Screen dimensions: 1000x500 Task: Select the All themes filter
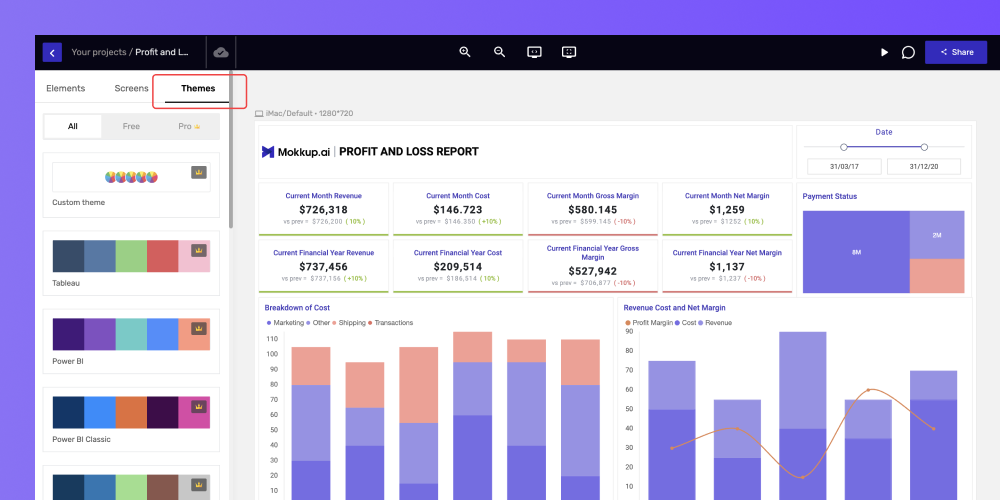[73, 126]
